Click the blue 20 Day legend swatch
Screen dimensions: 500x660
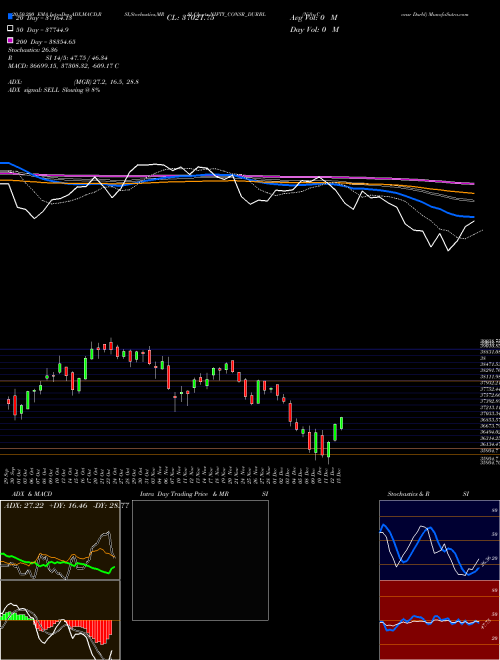click(10, 17)
